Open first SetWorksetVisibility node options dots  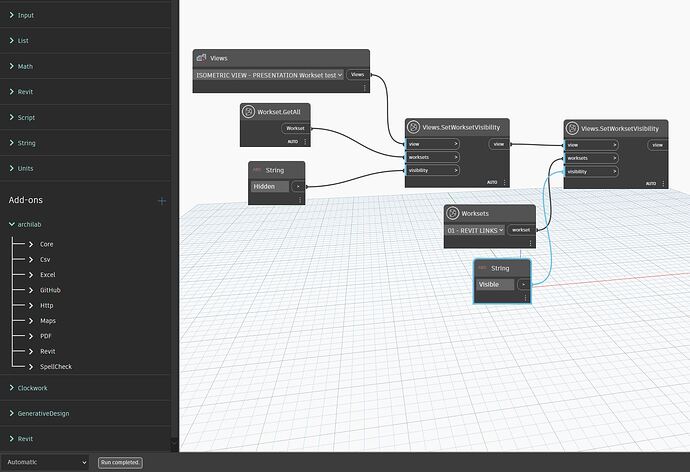[x=504, y=182]
